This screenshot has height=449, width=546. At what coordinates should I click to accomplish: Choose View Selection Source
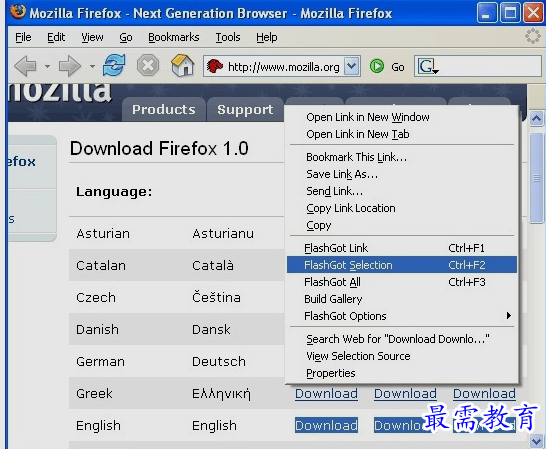[x=401, y=356]
